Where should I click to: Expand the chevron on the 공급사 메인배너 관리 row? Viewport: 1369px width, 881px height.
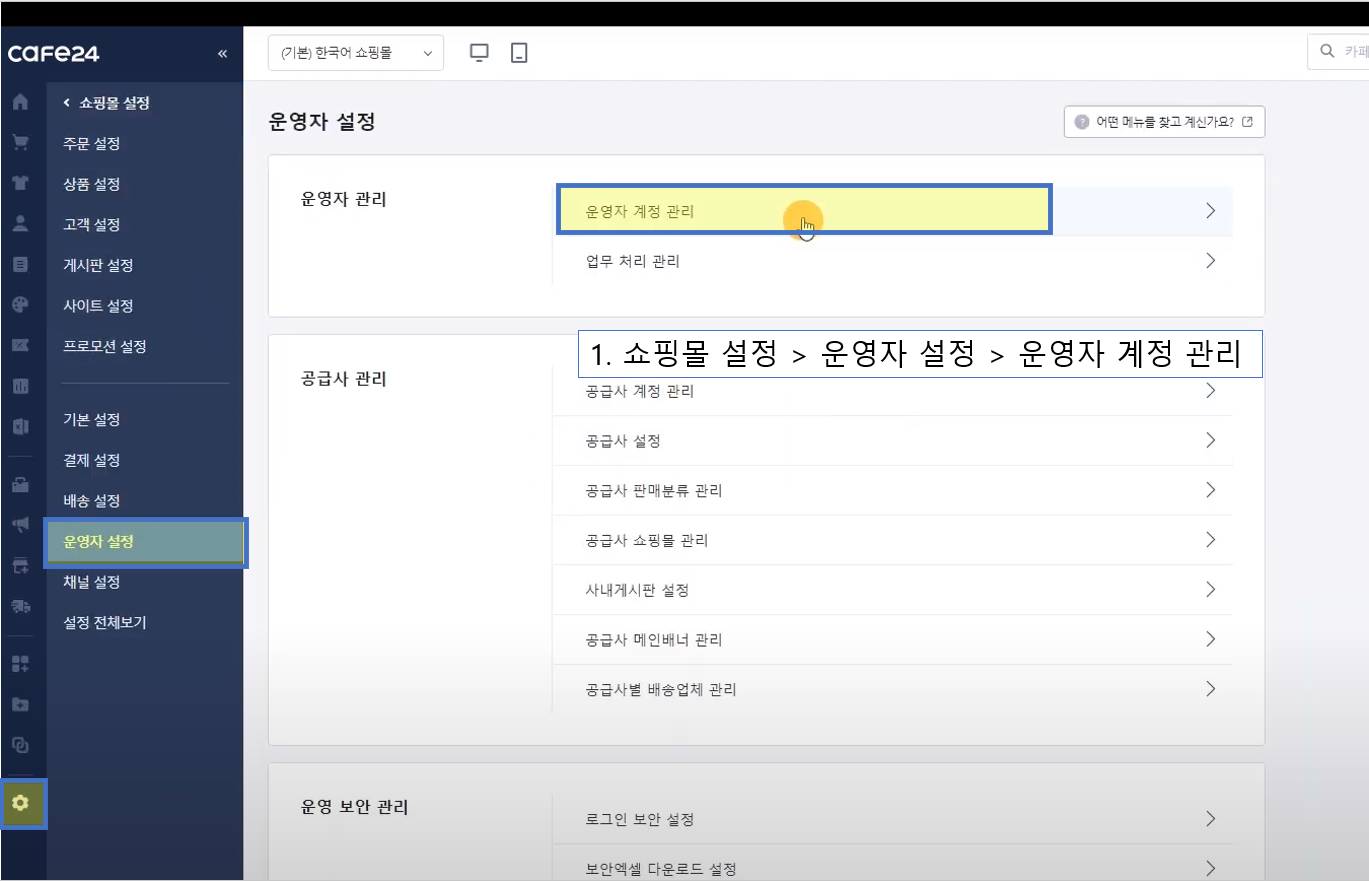[1210, 639]
